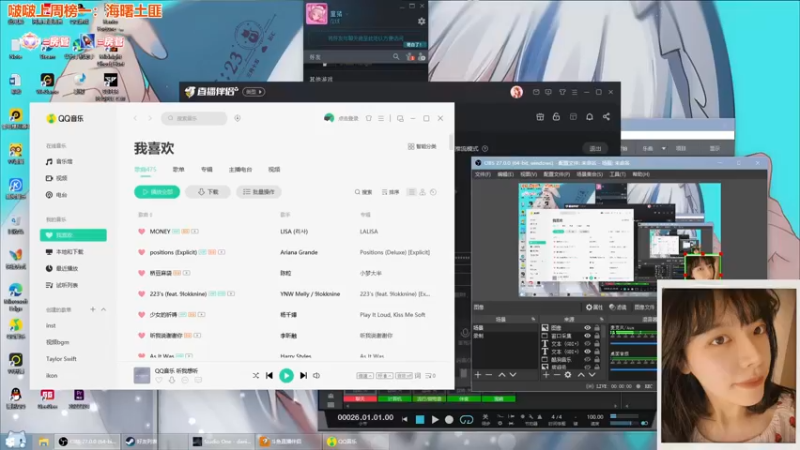Image resolution: width=800 pixels, height=450 pixels.
Task: Move OBS source up with arrow
Action: 581,375
